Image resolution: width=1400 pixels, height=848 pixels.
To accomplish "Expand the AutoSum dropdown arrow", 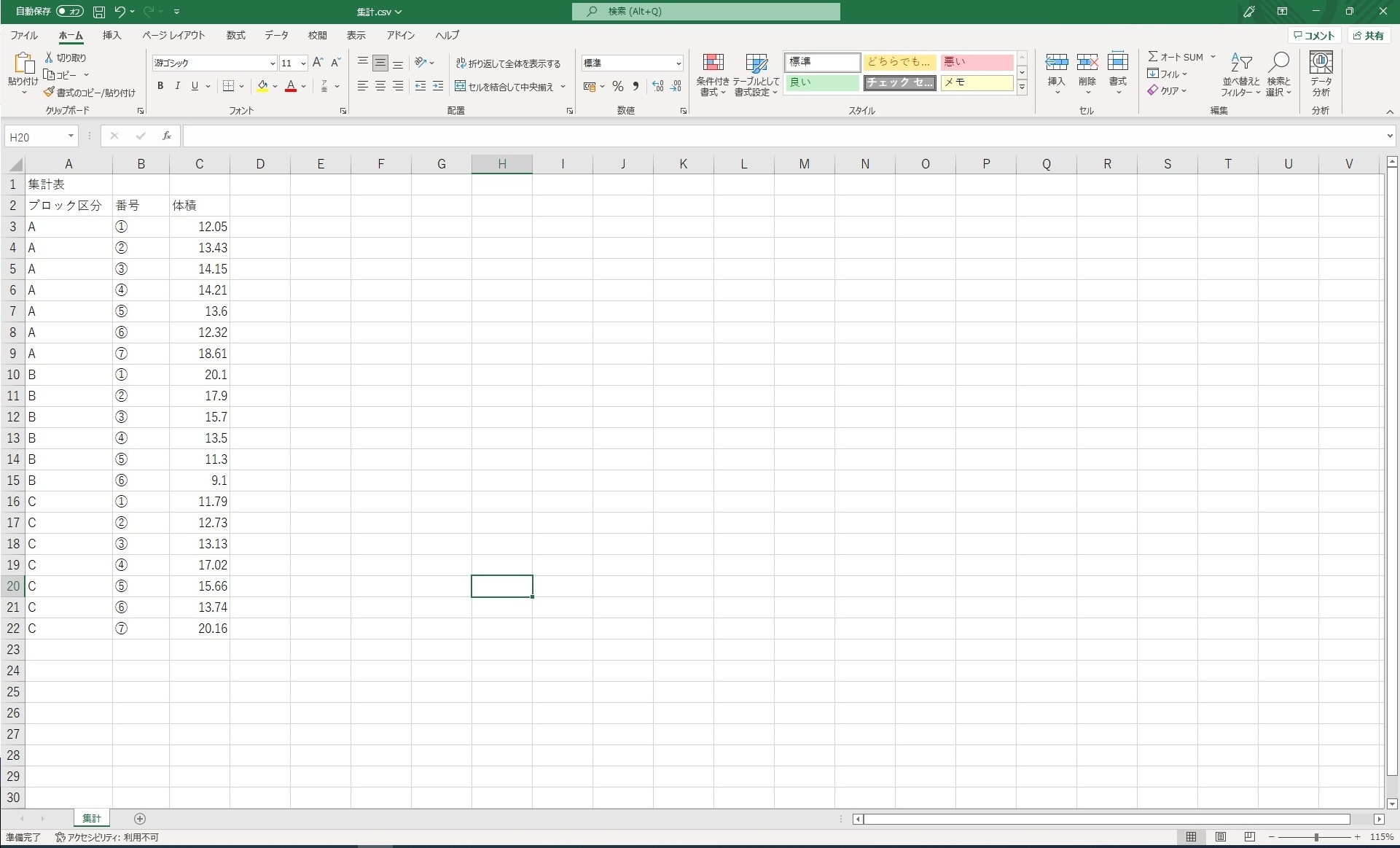I will click(x=1213, y=57).
